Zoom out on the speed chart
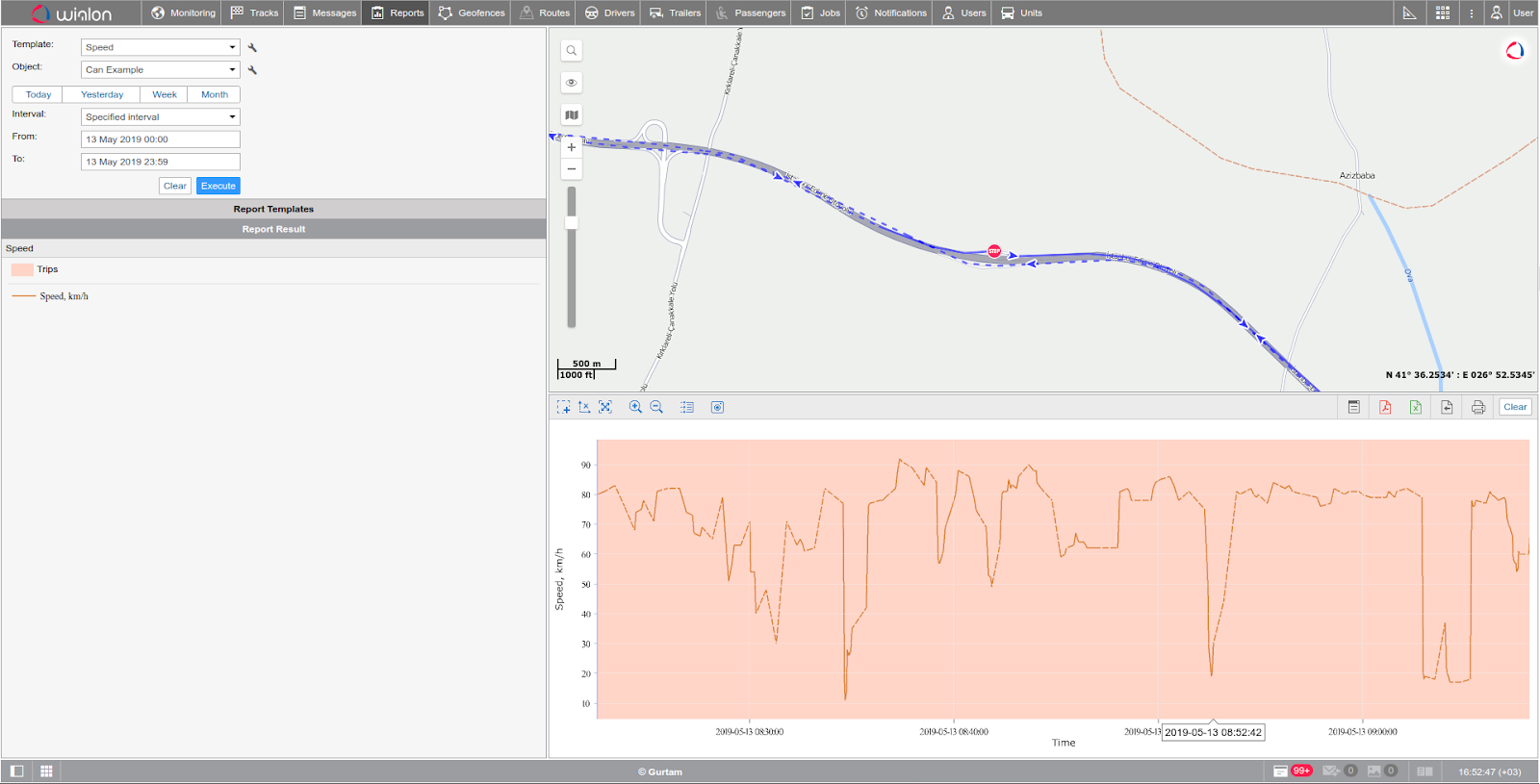Viewport: 1540px width, 784px height. [x=656, y=407]
